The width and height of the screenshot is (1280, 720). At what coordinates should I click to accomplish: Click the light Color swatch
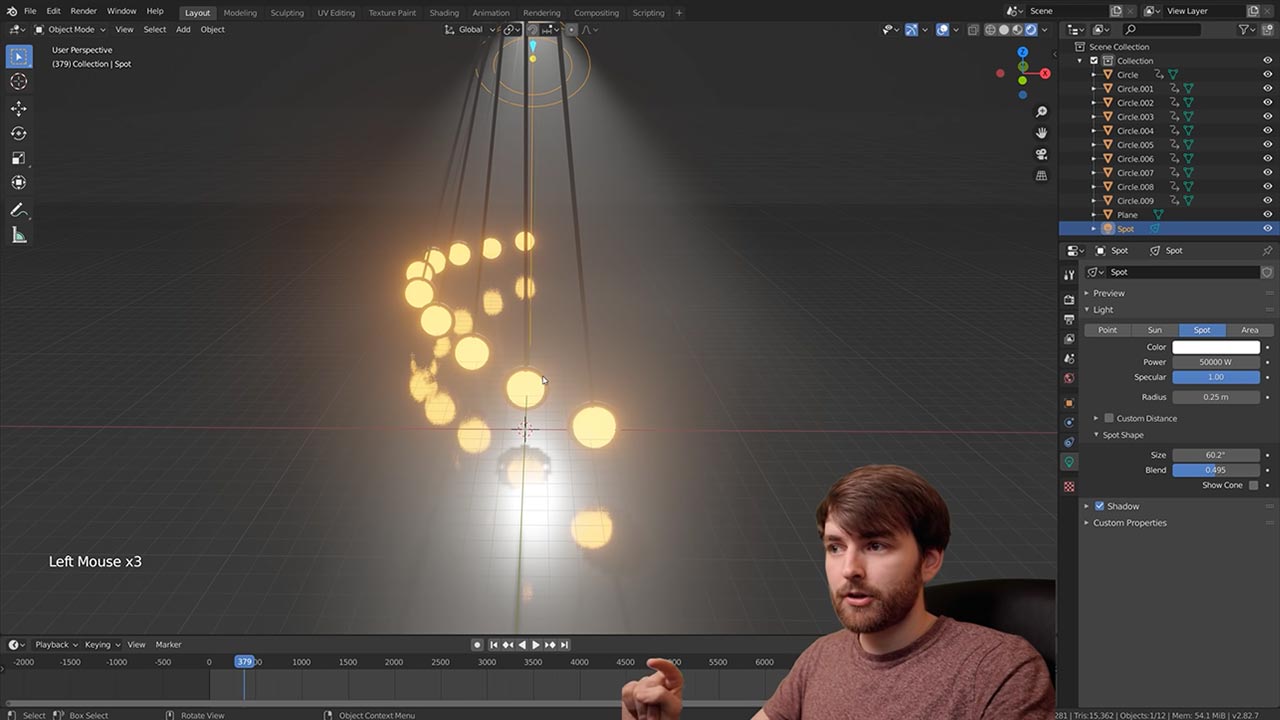(1215, 347)
